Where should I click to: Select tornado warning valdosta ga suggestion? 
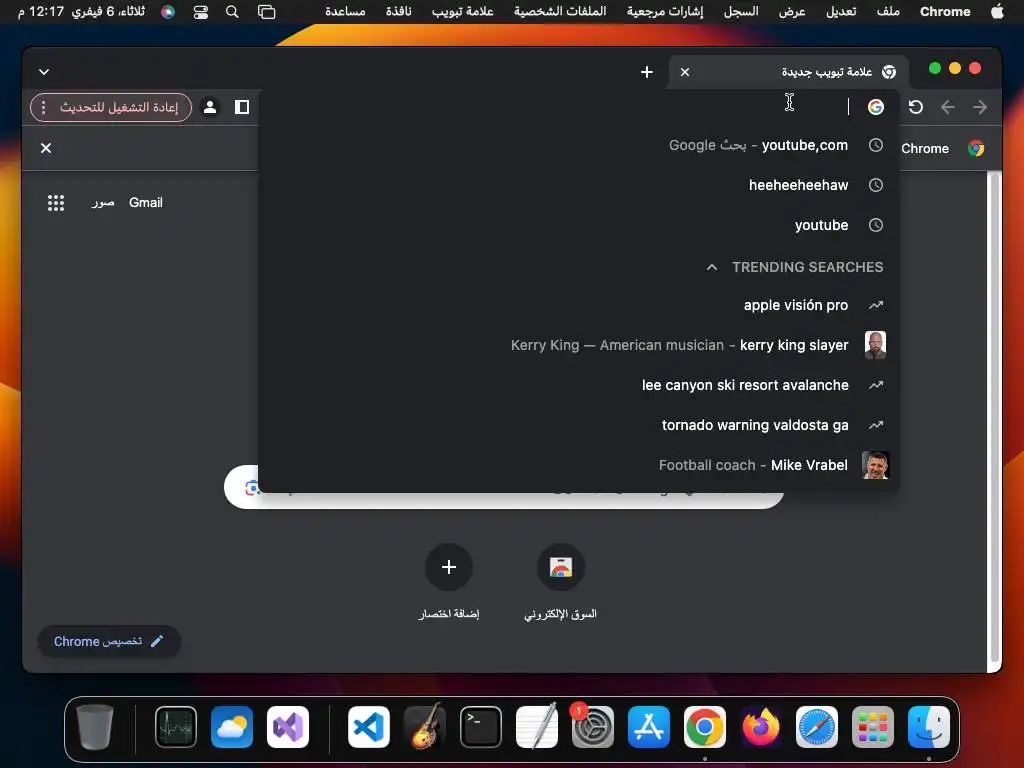coord(579,425)
